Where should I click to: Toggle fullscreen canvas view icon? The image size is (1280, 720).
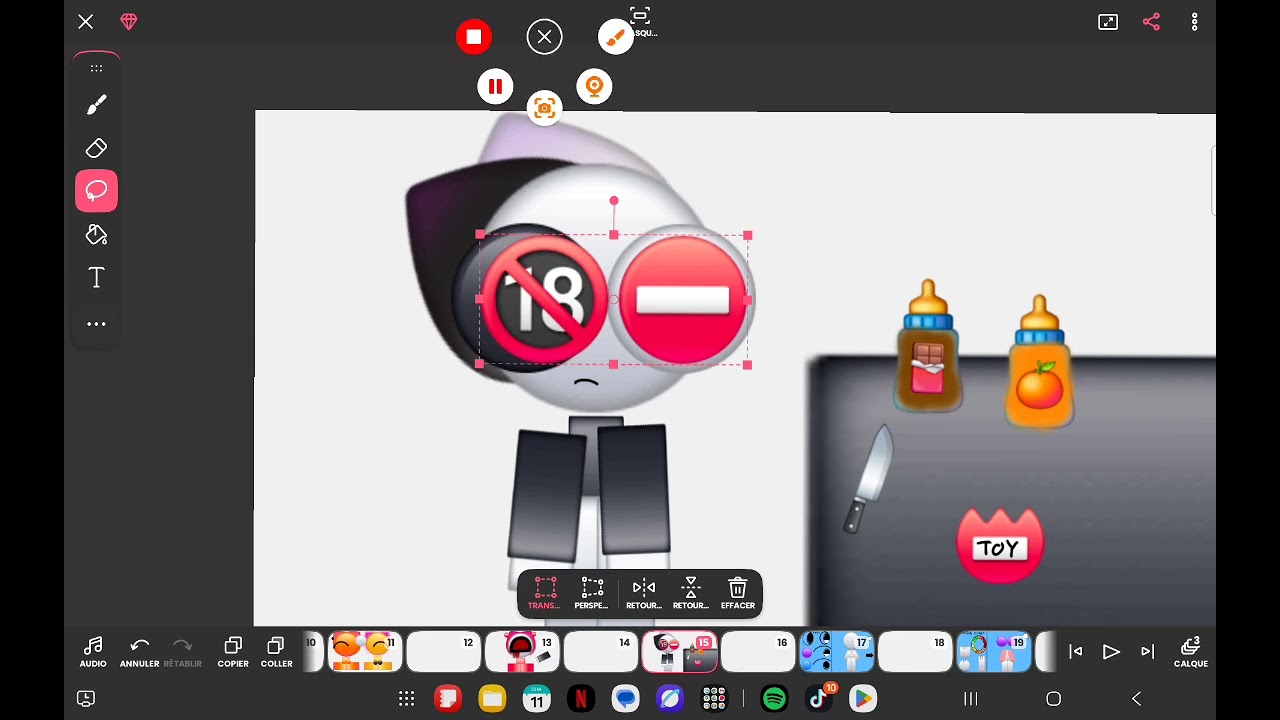[x=1108, y=22]
